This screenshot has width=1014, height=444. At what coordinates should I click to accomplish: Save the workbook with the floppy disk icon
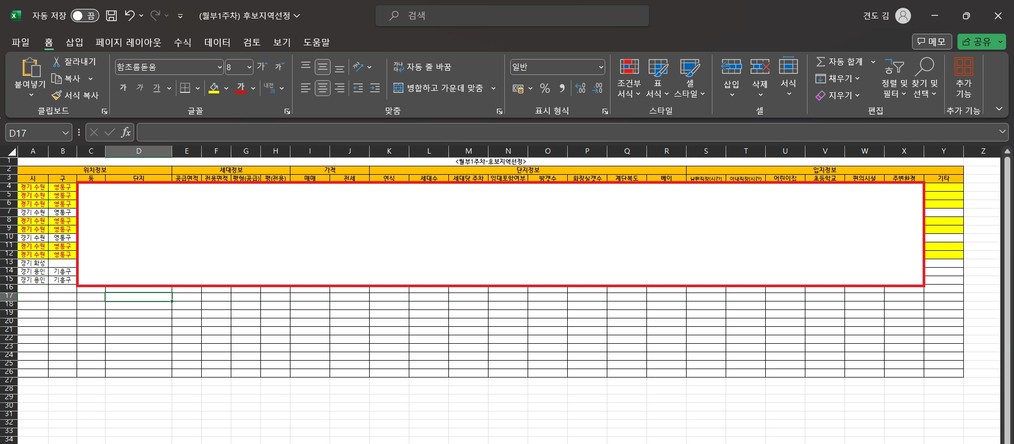tap(111, 16)
